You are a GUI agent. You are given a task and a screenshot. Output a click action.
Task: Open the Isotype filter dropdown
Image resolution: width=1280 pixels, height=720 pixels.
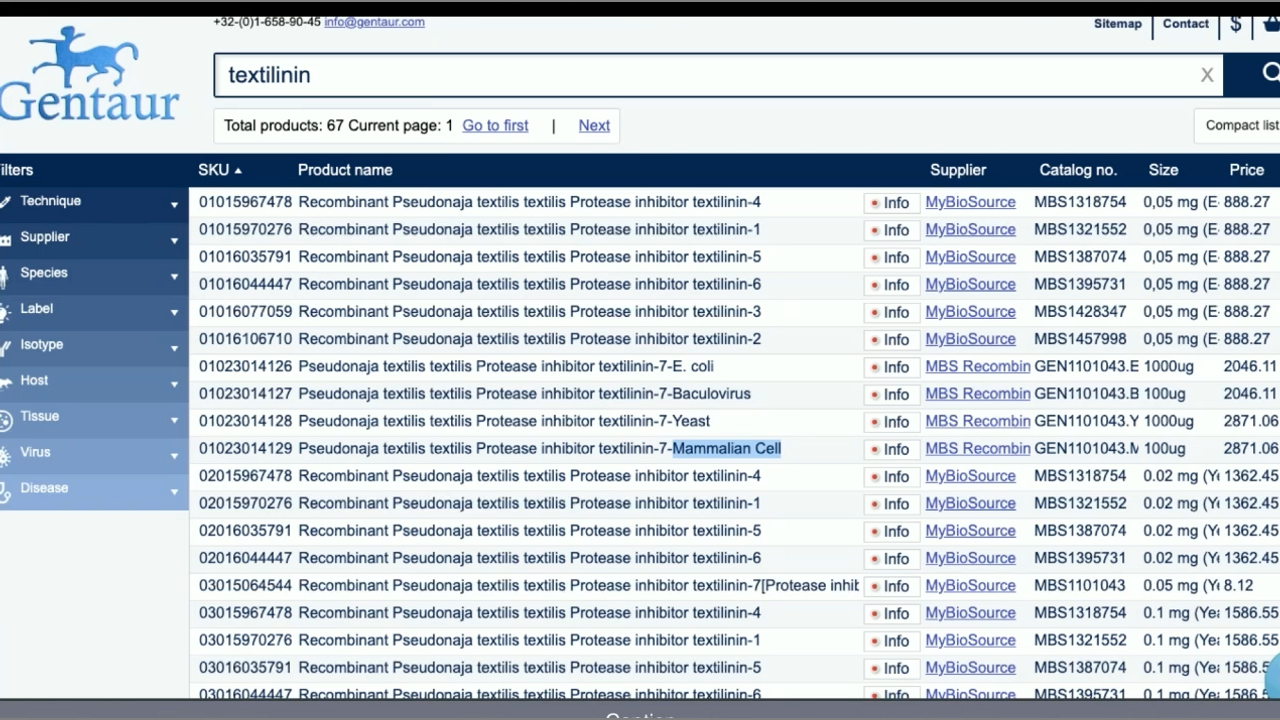coord(174,348)
